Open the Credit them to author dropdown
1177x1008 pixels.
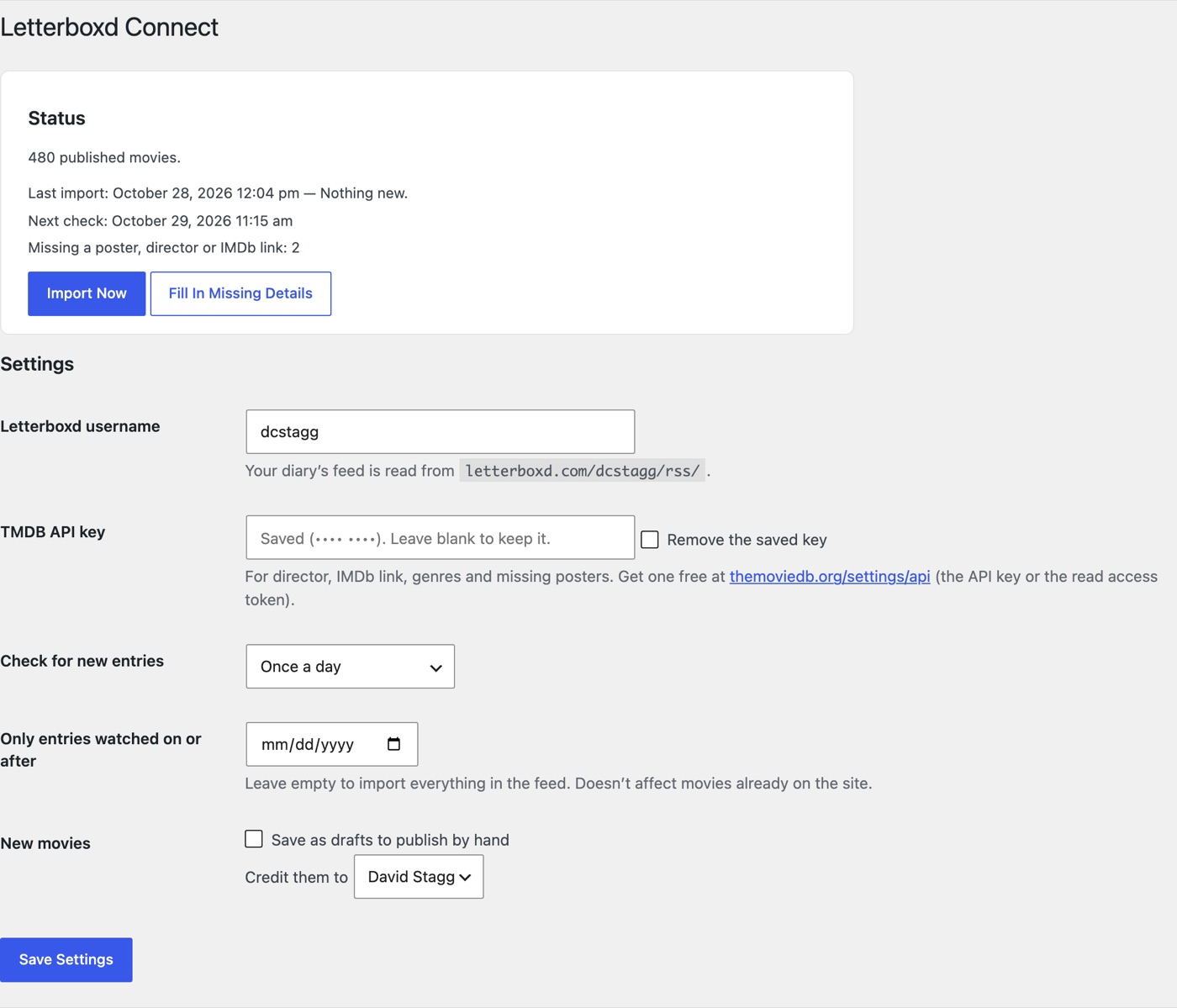tap(419, 877)
